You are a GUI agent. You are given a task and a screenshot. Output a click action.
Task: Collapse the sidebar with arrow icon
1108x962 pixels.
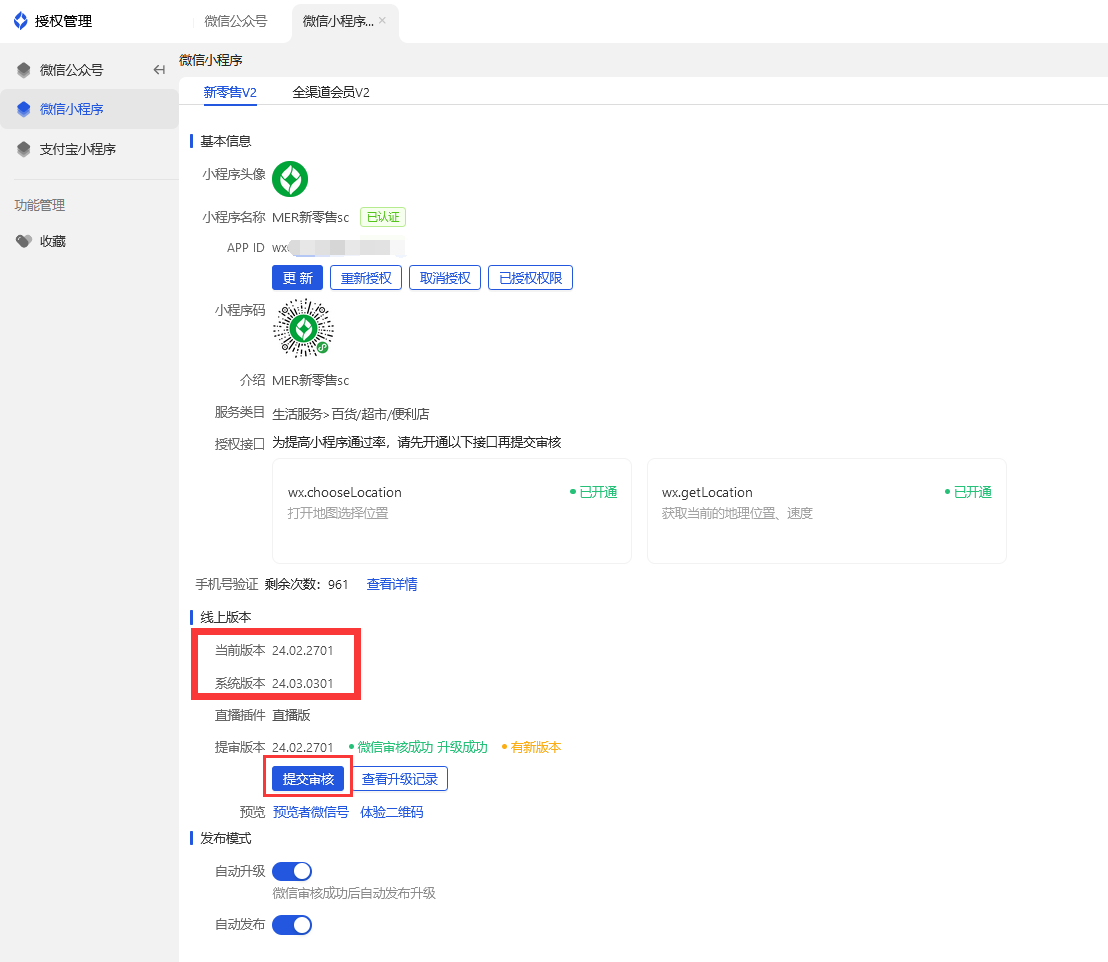pos(159,70)
